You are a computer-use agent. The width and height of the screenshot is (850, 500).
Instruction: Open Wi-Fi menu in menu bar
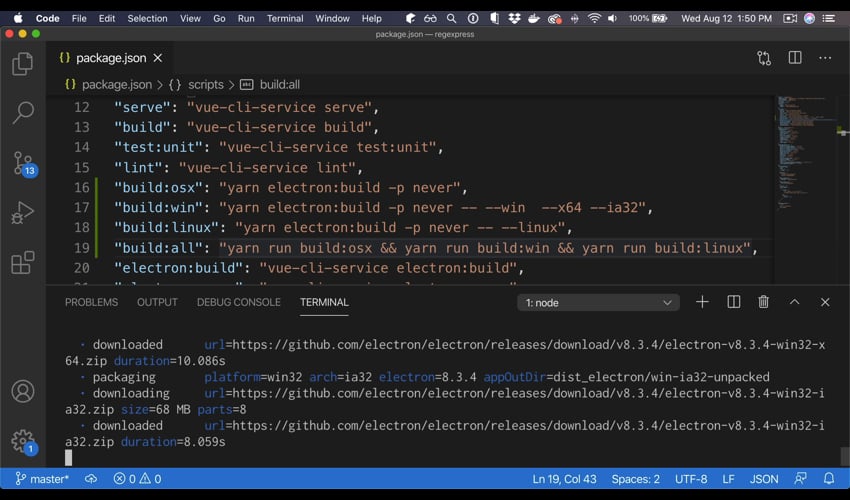point(594,18)
